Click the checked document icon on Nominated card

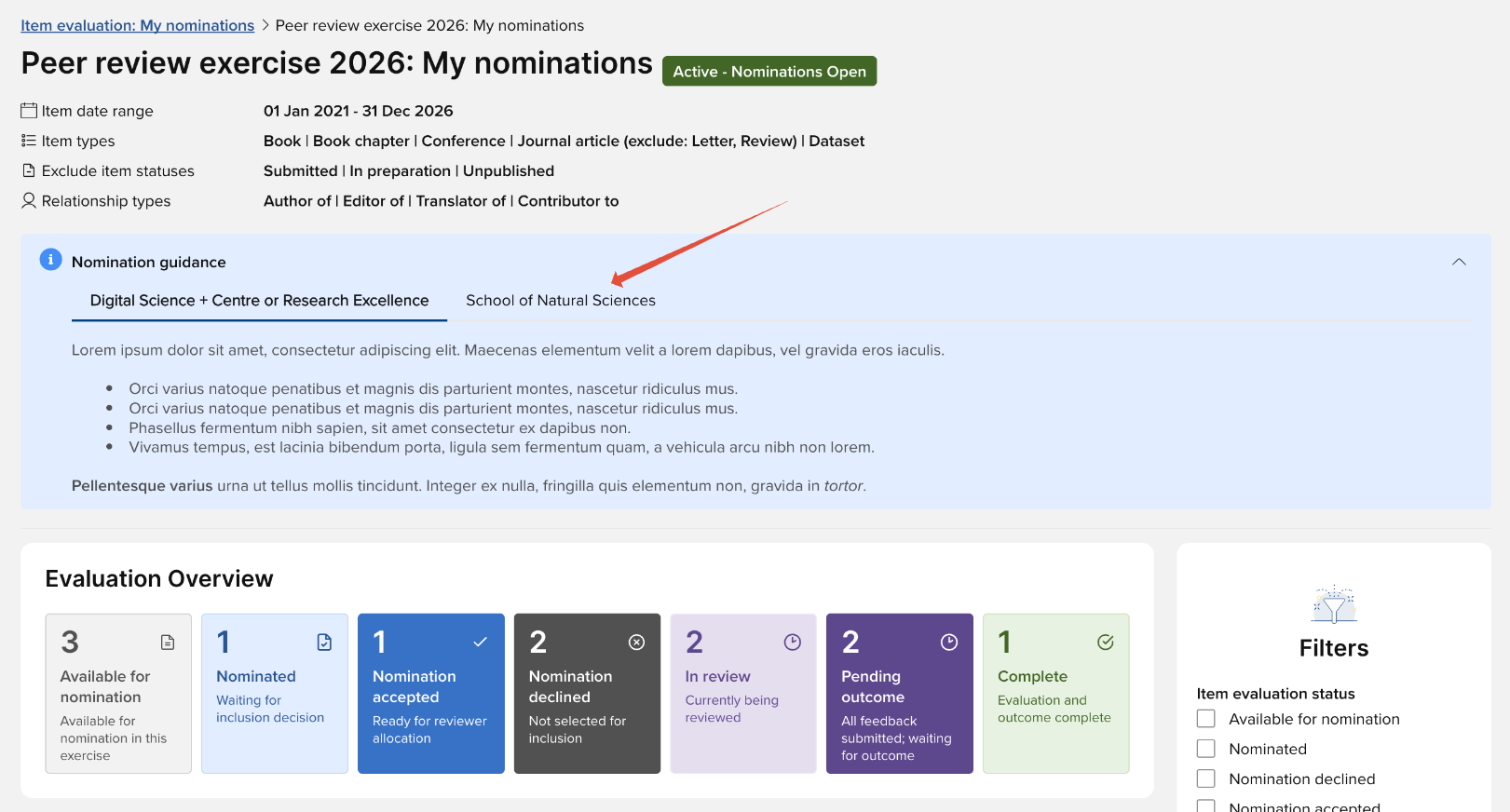pos(324,643)
